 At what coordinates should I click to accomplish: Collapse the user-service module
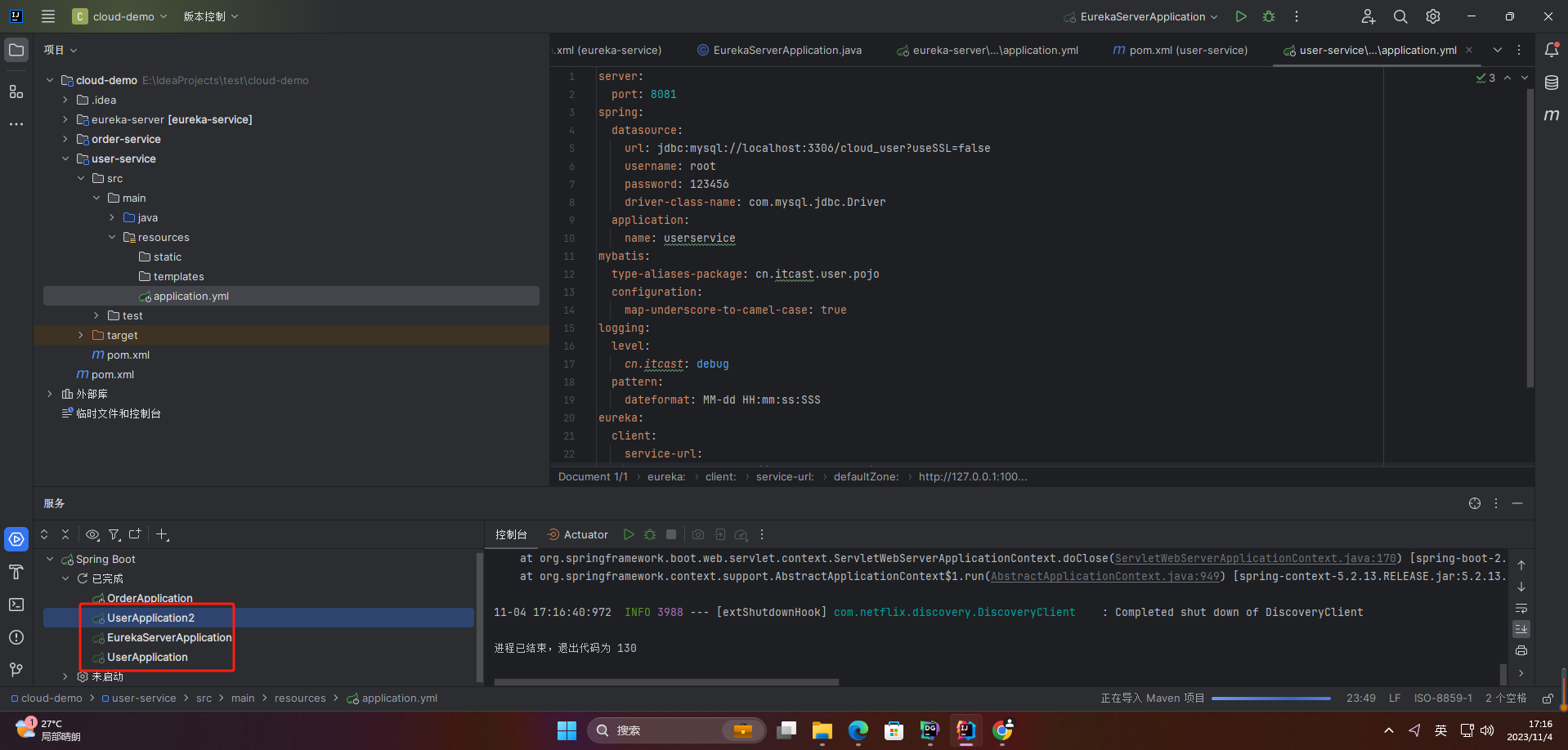coord(65,158)
